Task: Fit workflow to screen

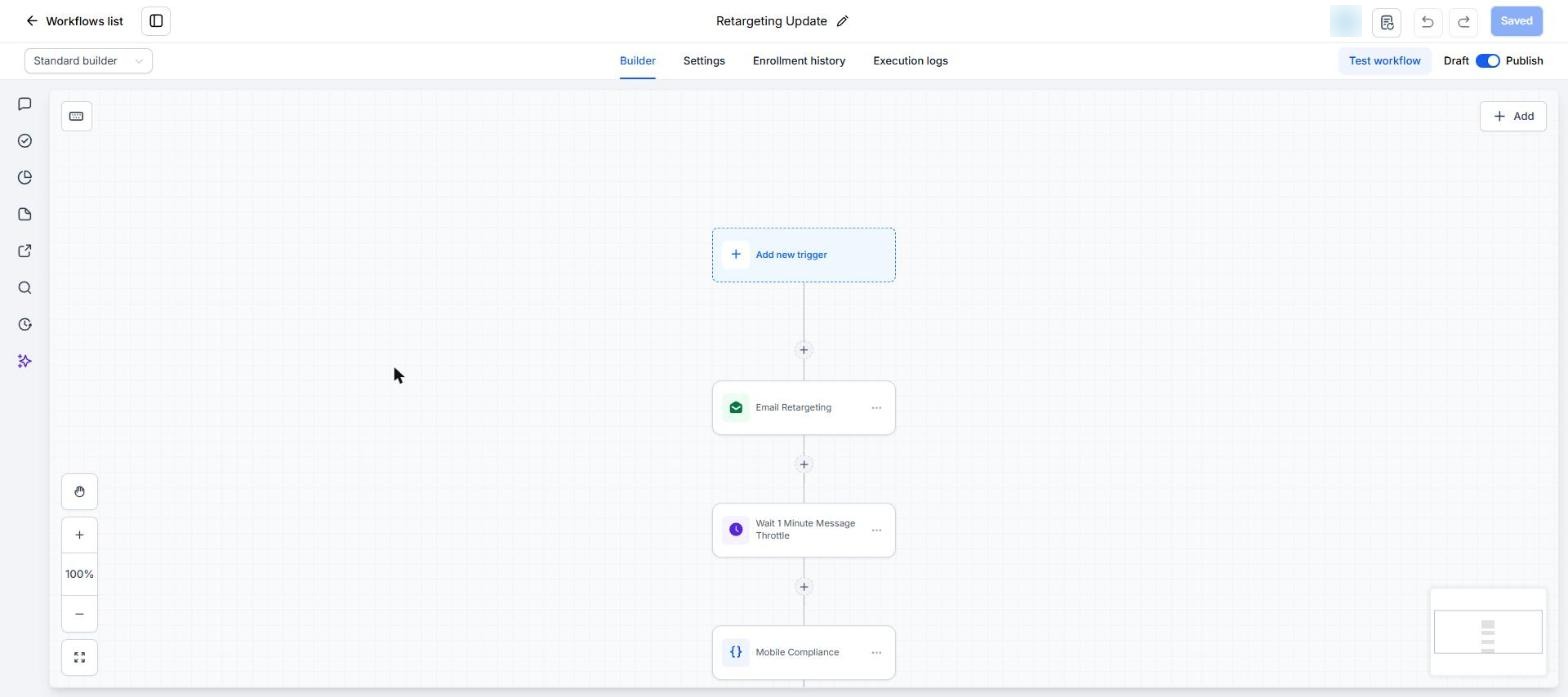Action: coord(79,658)
